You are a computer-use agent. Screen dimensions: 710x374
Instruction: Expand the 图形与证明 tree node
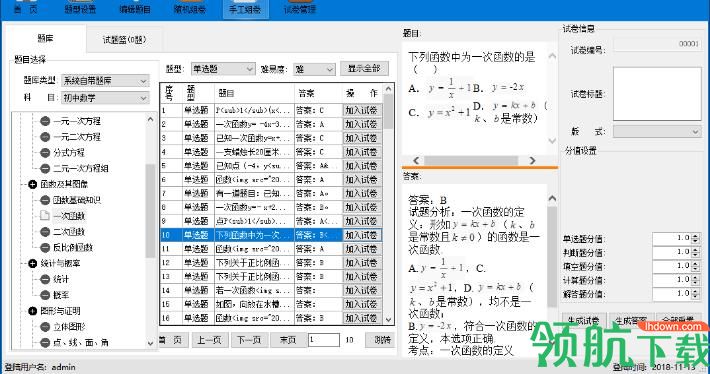click(32, 311)
